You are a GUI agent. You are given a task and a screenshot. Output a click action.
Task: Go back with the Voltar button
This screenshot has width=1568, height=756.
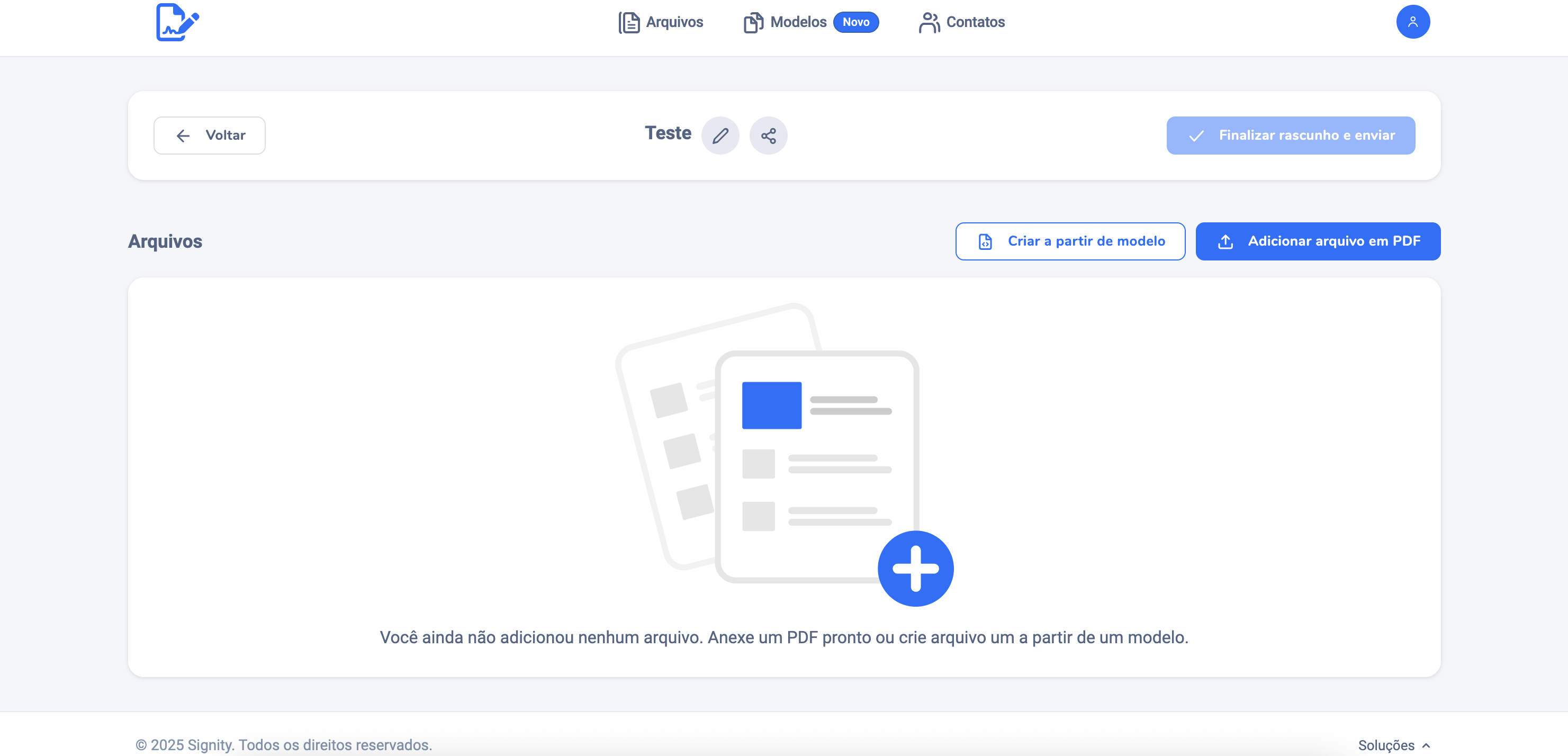pos(210,135)
